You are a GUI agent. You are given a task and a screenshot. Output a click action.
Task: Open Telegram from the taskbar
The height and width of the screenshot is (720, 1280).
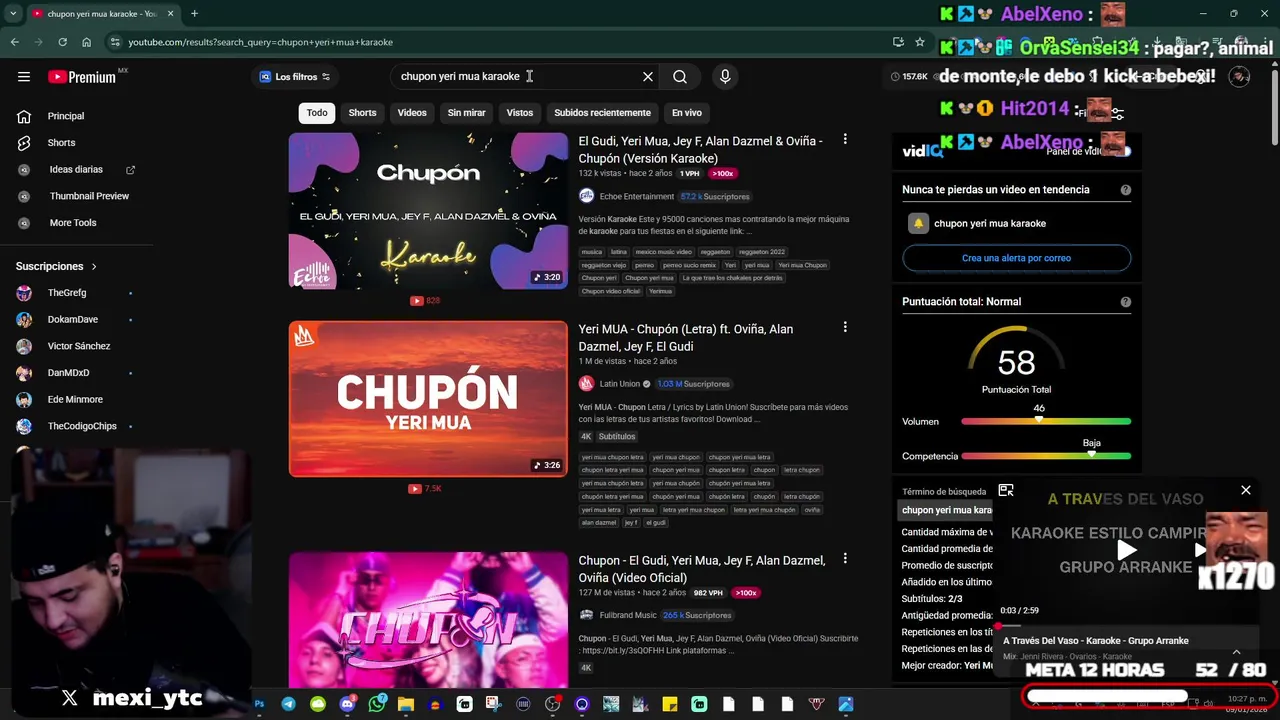pos(289,704)
